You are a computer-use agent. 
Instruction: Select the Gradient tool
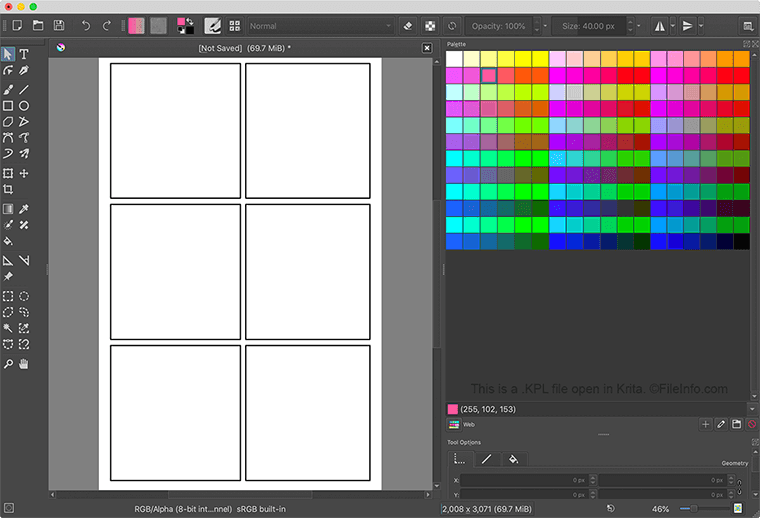pyautogui.click(x=8, y=209)
